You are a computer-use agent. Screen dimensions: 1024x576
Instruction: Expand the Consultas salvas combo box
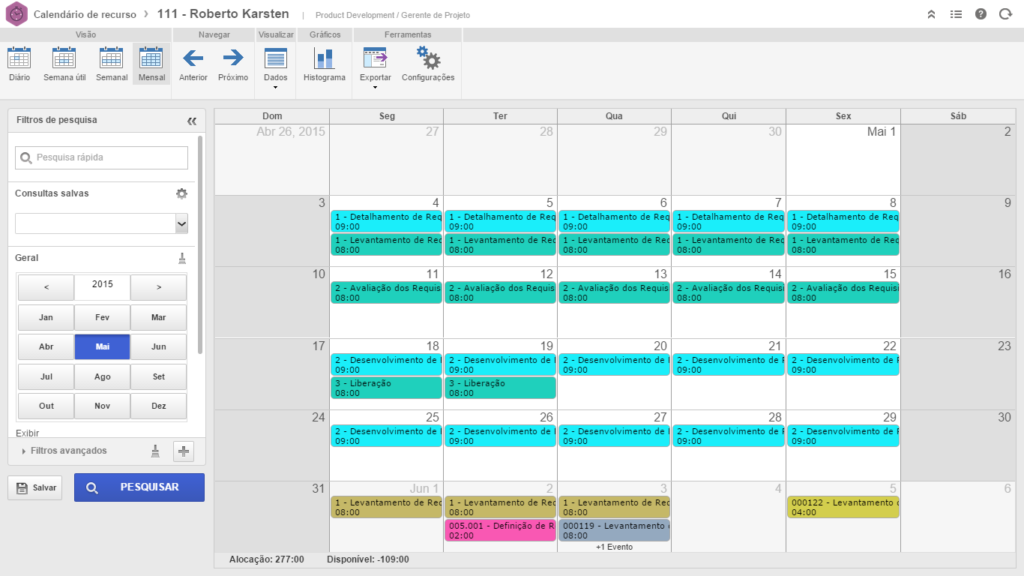(181, 223)
